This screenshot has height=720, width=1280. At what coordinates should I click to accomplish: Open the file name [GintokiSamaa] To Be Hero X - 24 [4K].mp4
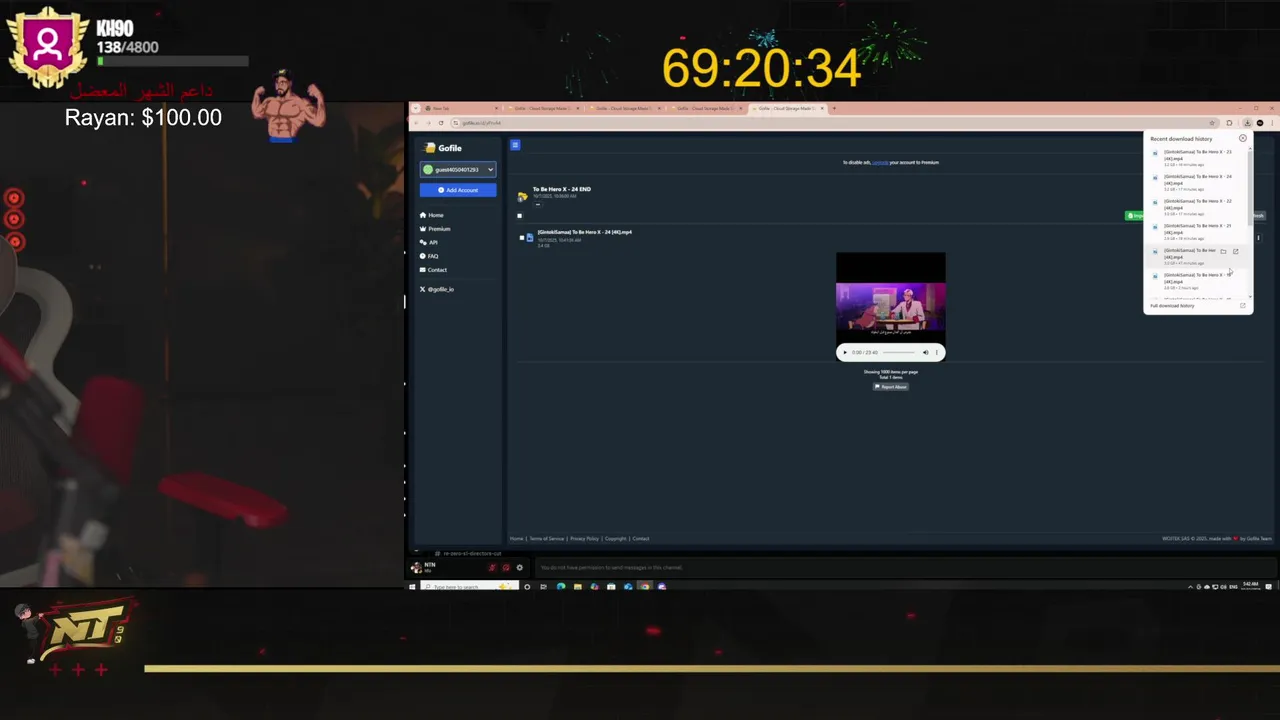pos(585,232)
